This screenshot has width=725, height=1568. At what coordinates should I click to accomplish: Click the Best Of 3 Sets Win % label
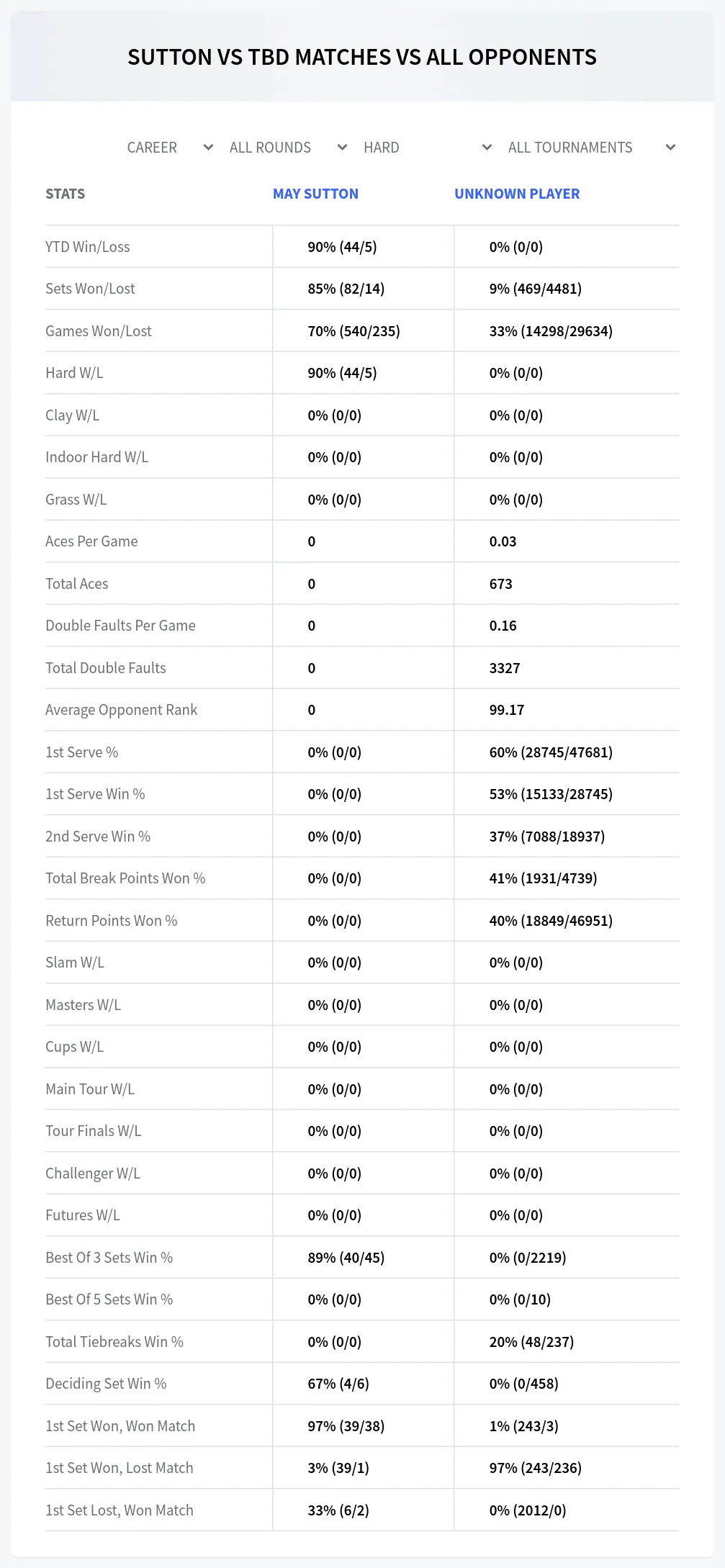pos(109,1258)
